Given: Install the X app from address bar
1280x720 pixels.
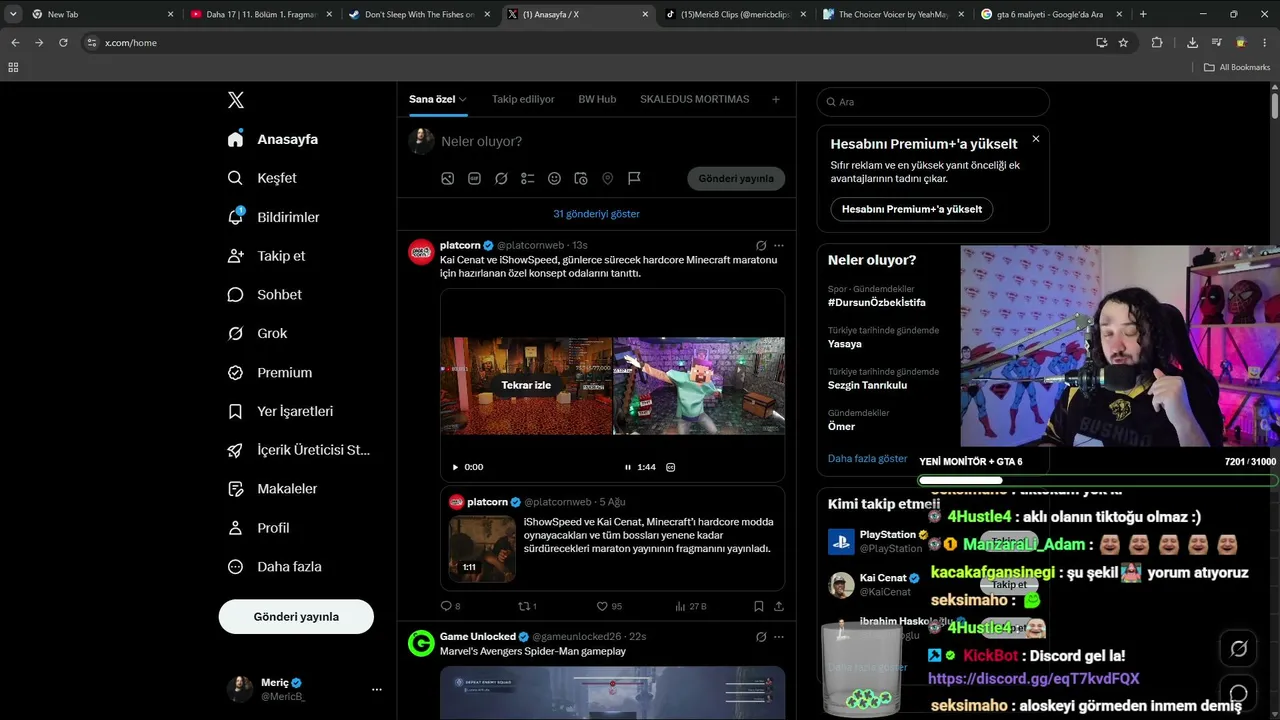Looking at the screenshot, I should point(1101,43).
